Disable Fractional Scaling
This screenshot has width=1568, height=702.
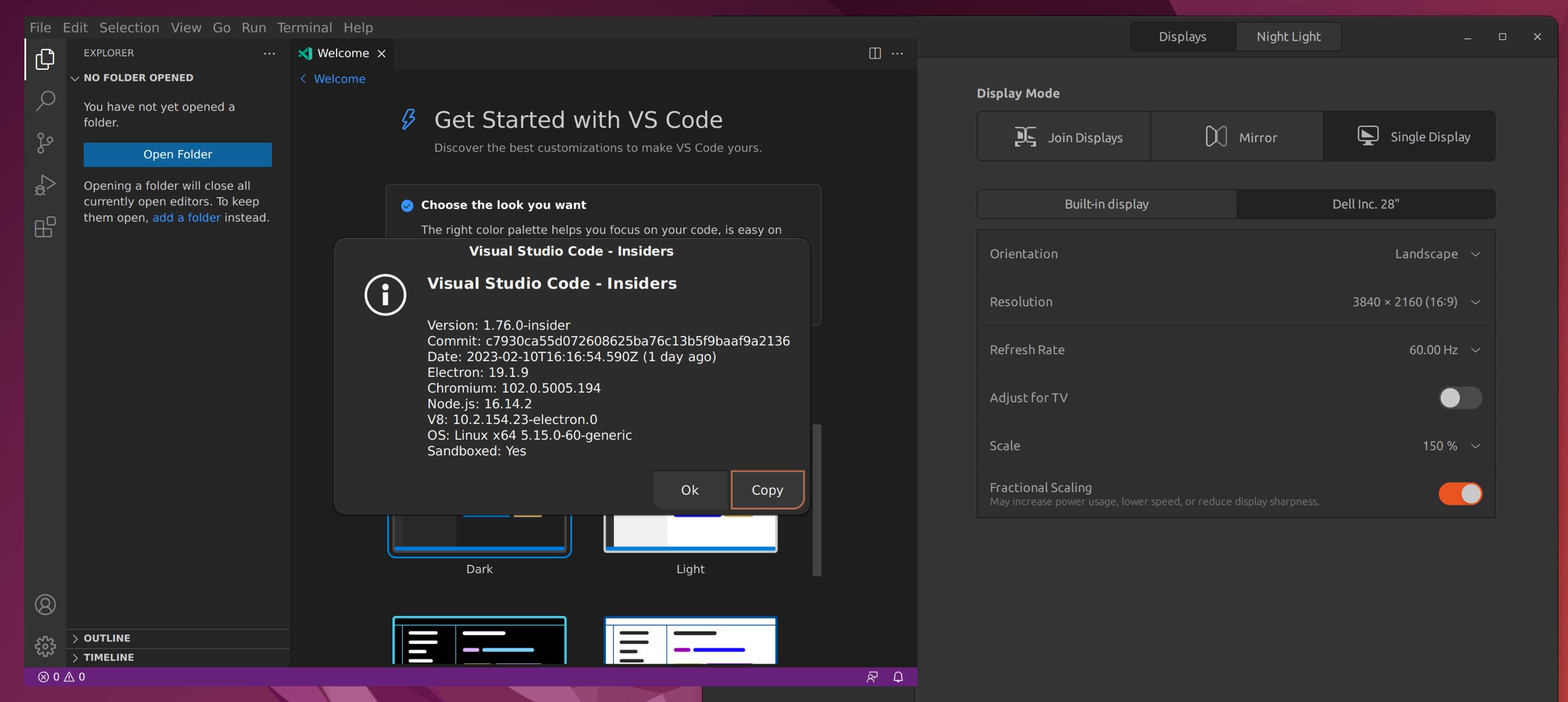(x=1460, y=494)
